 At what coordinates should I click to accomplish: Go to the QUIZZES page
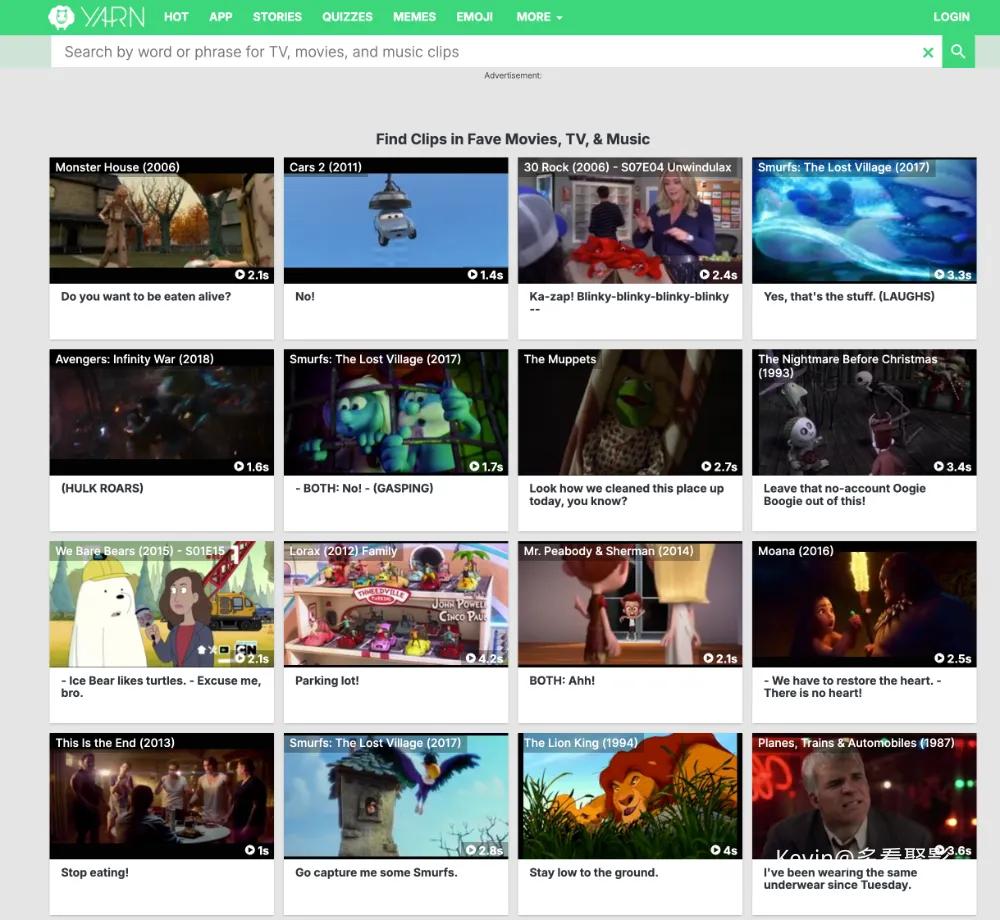point(347,17)
